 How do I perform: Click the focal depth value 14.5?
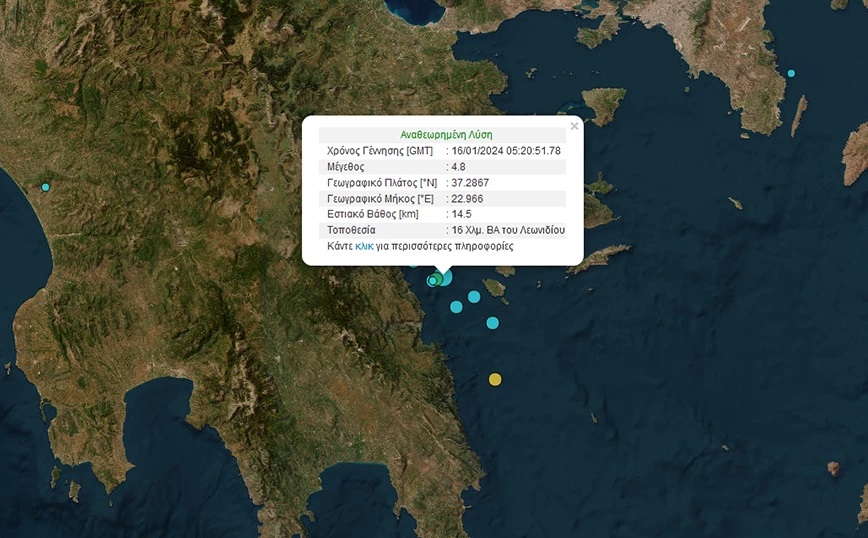[x=461, y=214]
